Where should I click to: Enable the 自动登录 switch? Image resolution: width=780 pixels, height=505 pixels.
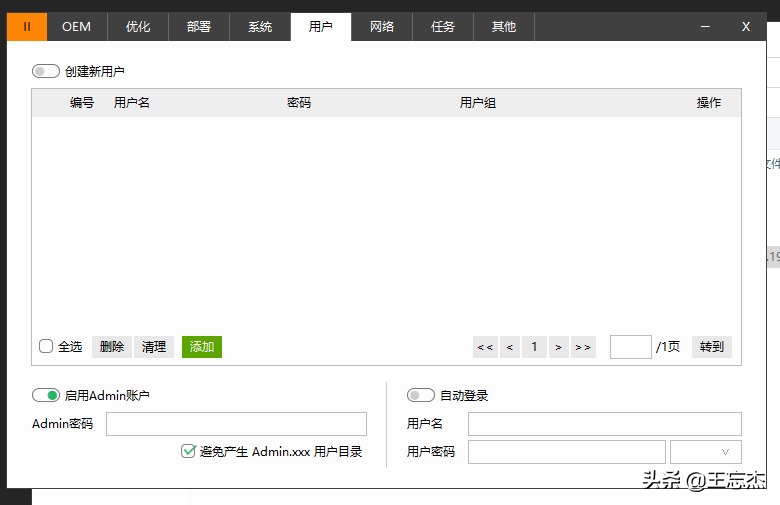(421, 396)
